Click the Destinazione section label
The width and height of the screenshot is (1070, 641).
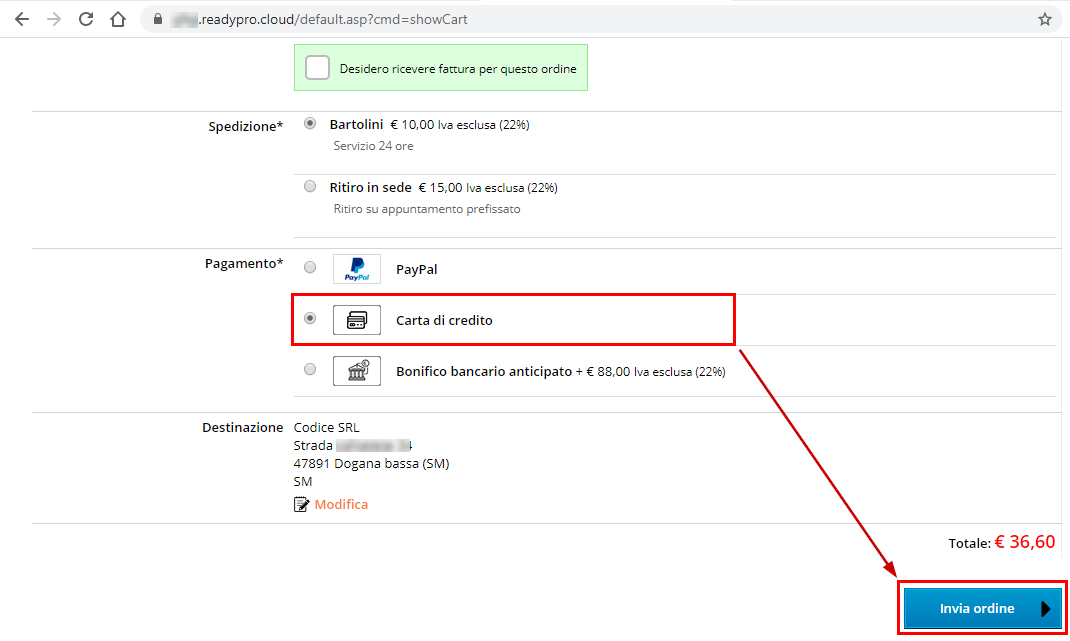pos(242,427)
